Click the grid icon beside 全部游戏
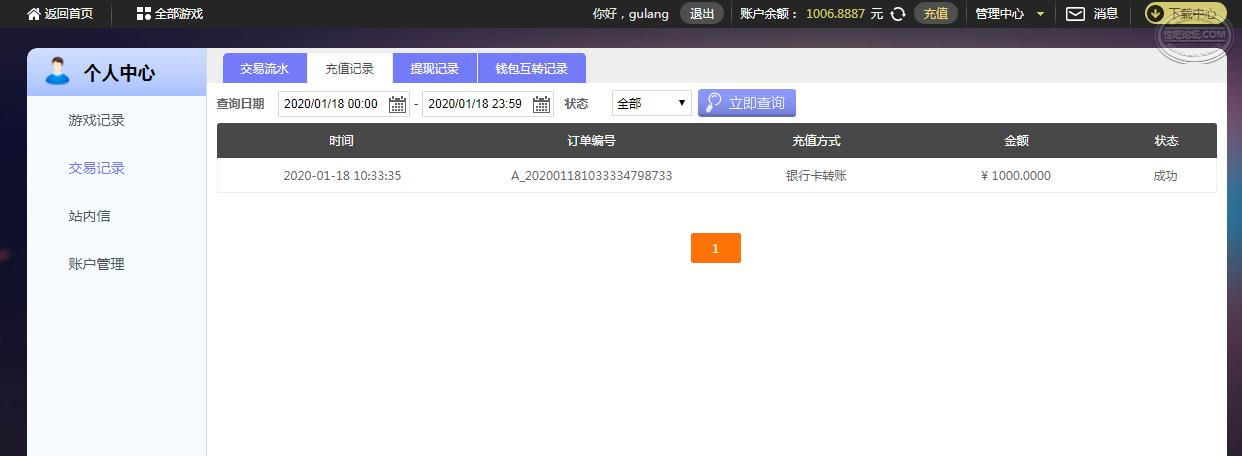Viewport: 1242px width, 456px height. point(144,14)
